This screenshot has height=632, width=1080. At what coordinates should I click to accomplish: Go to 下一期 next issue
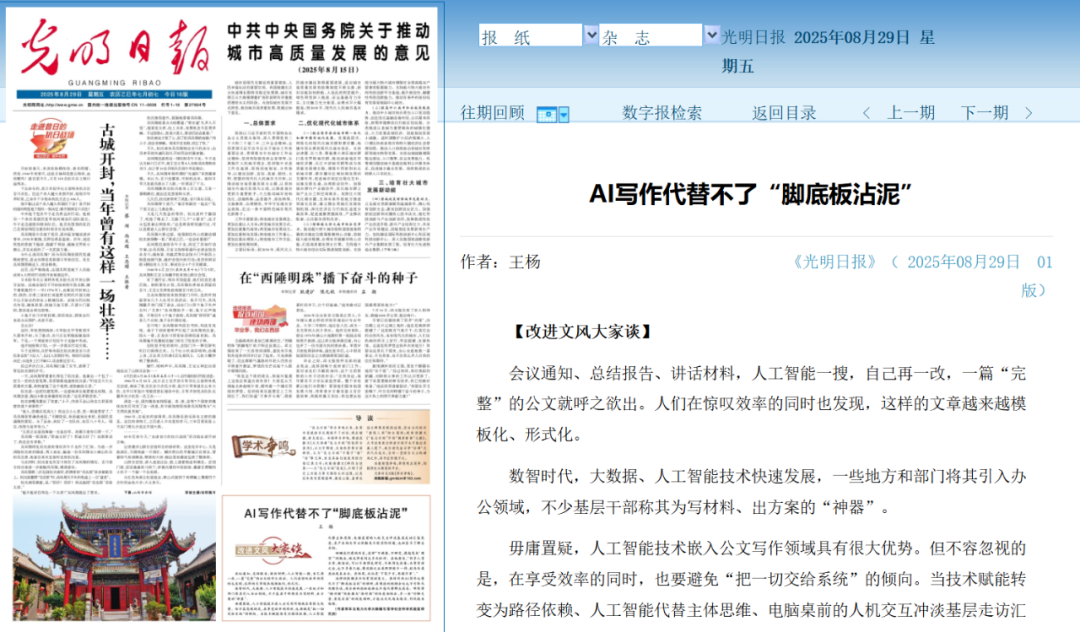pos(984,113)
